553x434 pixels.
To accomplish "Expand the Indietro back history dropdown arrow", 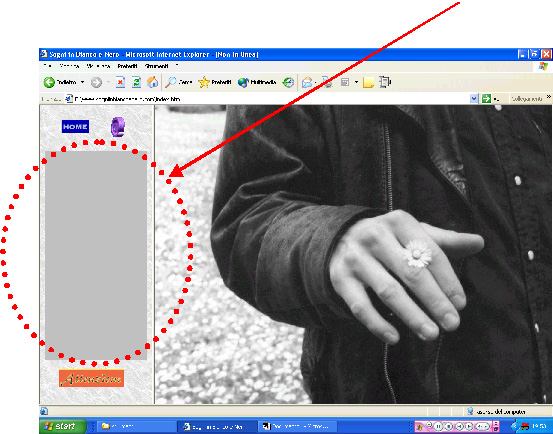I will (x=82, y=82).
